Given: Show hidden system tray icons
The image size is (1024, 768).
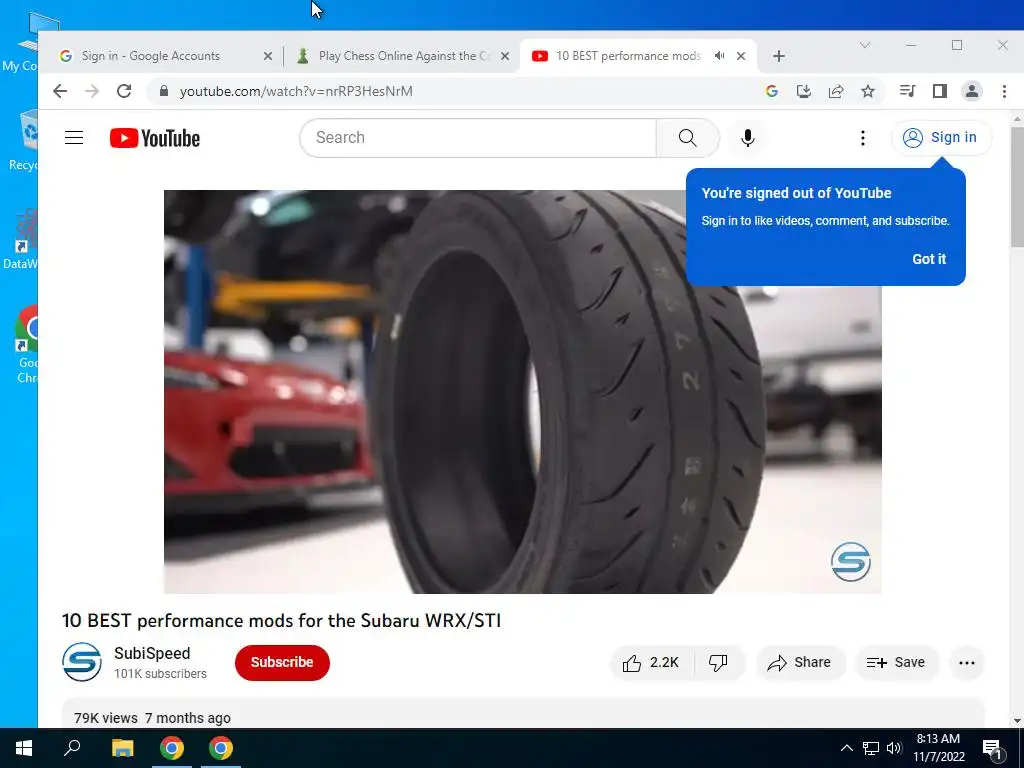Looking at the screenshot, I should click(x=846, y=748).
